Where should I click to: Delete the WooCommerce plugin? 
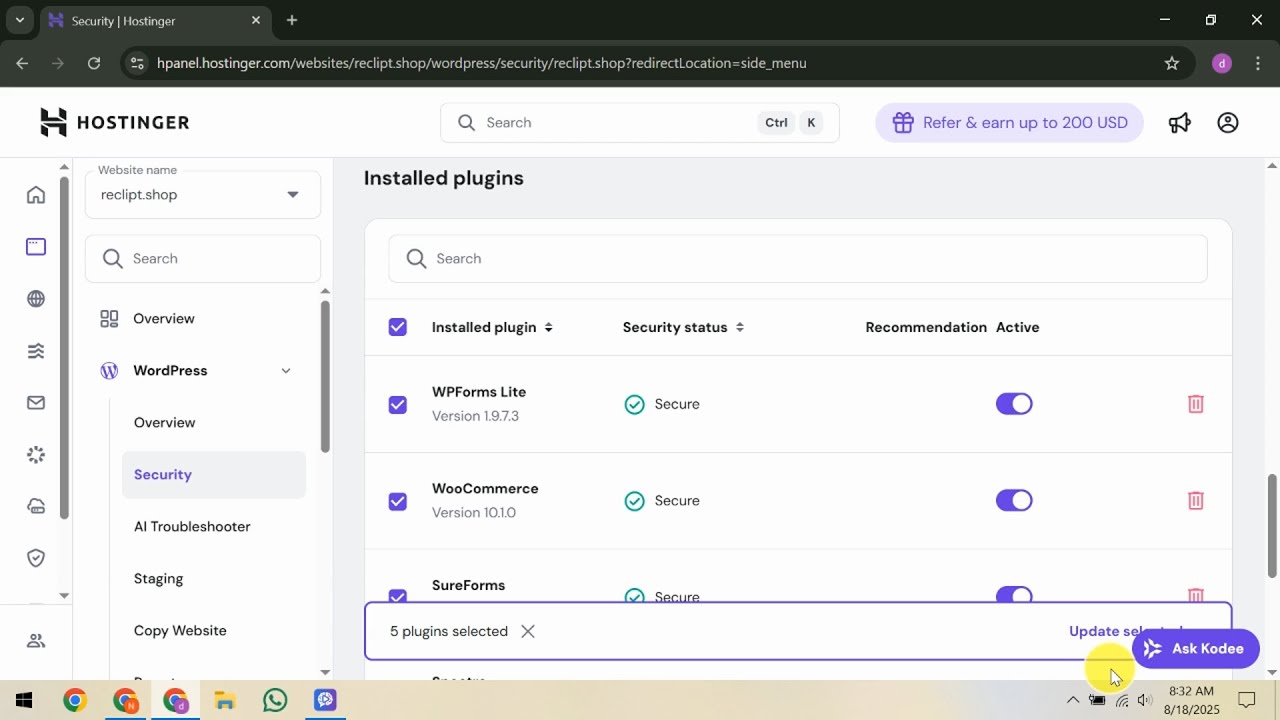(1195, 500)
